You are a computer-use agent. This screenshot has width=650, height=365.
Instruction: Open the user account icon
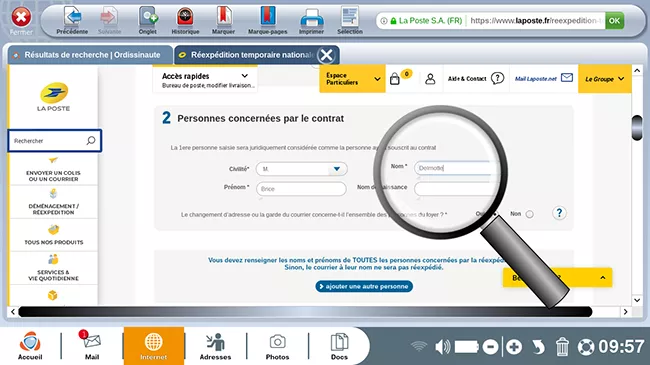click(x=430, y=79)
